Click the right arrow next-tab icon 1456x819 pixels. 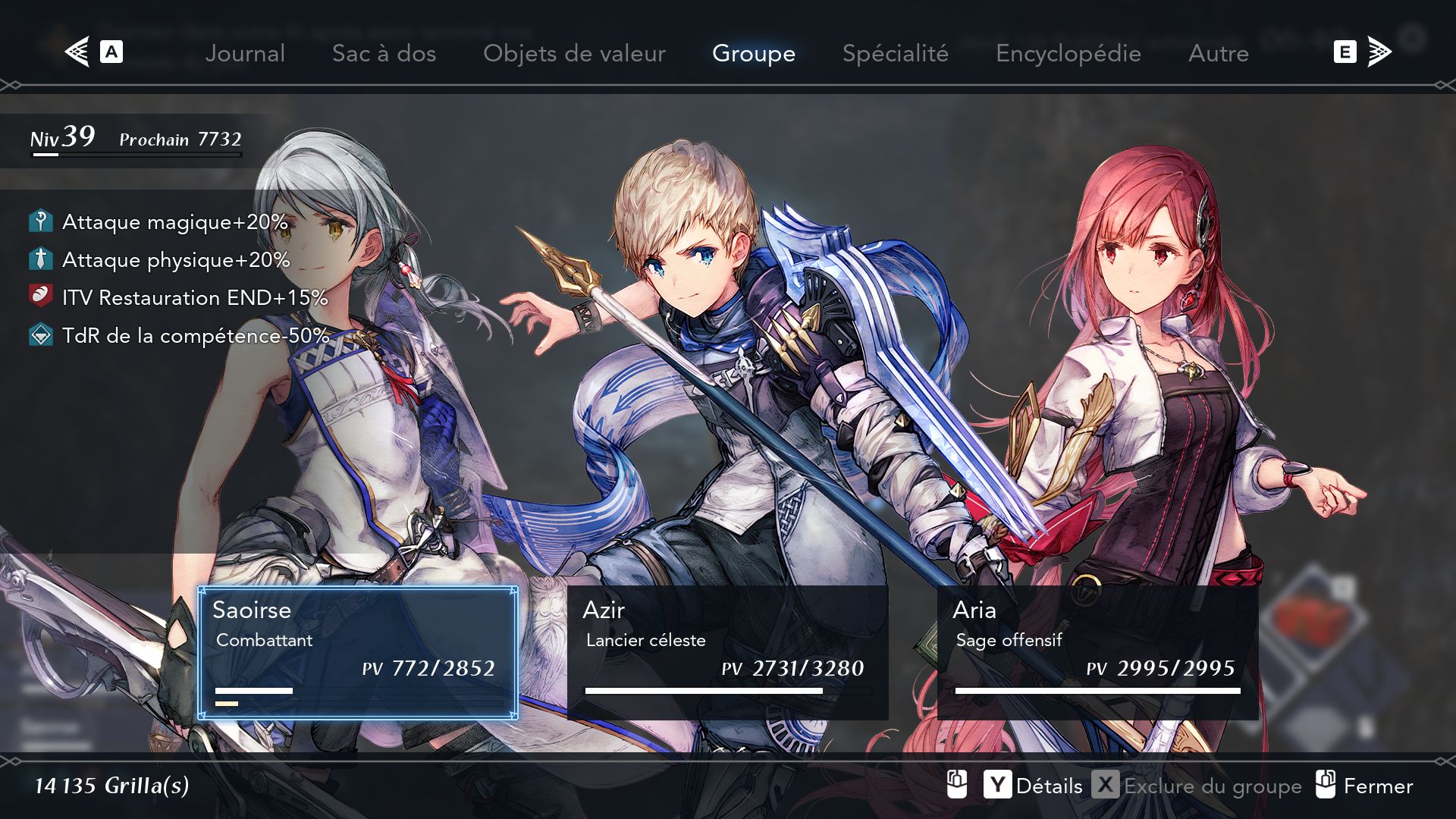tap(1379, 52)
